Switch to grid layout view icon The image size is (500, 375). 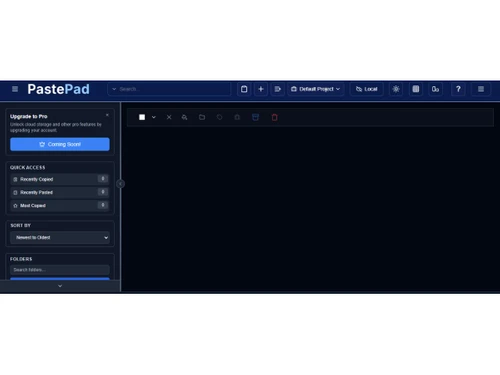click(416, 89)
